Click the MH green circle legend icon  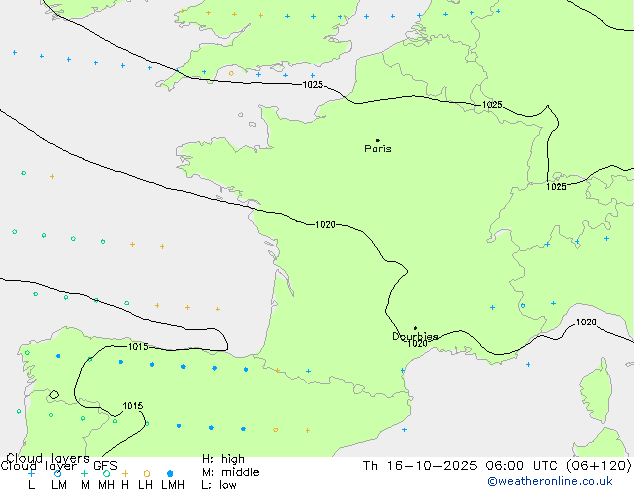[x=106, y=473]
